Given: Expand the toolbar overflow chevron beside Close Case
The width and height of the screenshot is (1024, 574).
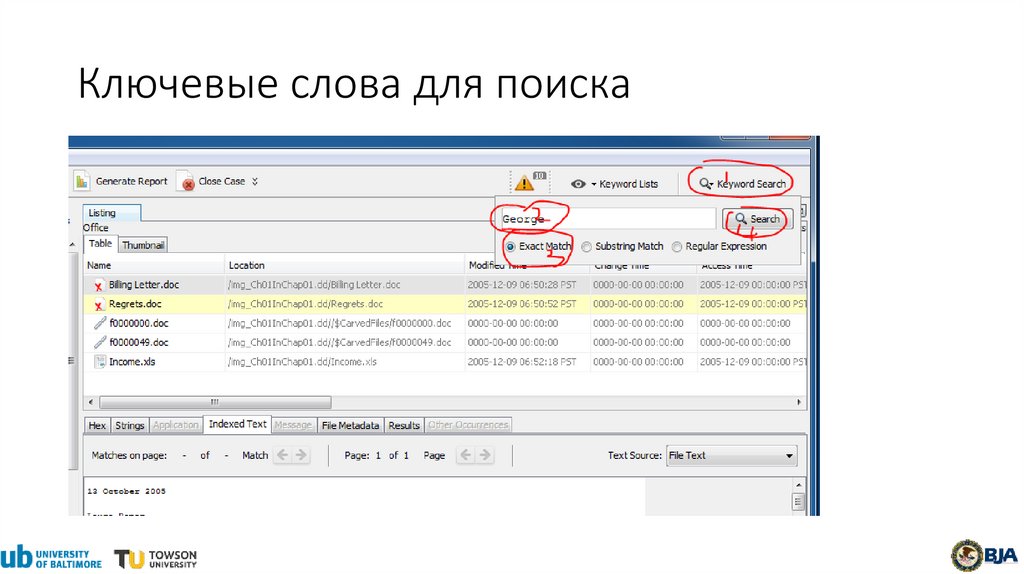Looking at the screenshot, I should pos(255,182).
